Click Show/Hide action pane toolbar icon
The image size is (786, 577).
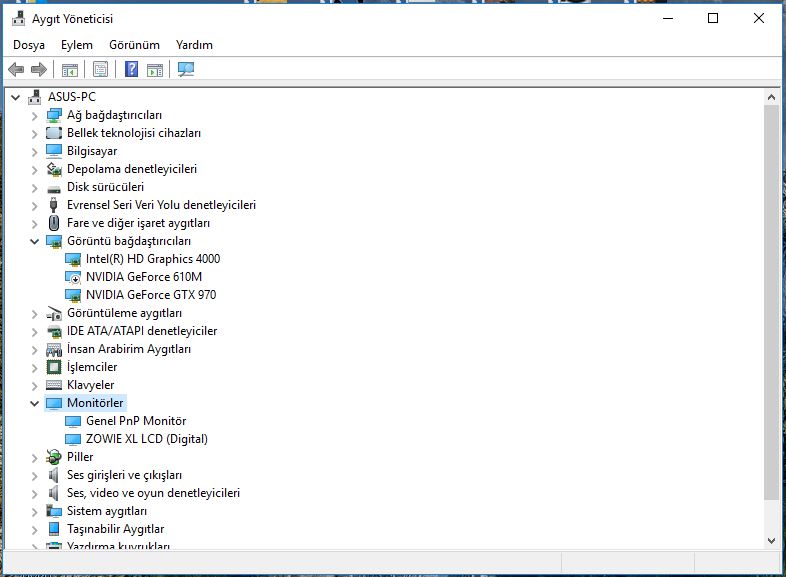pyautogui.click(x=155, y=69)
